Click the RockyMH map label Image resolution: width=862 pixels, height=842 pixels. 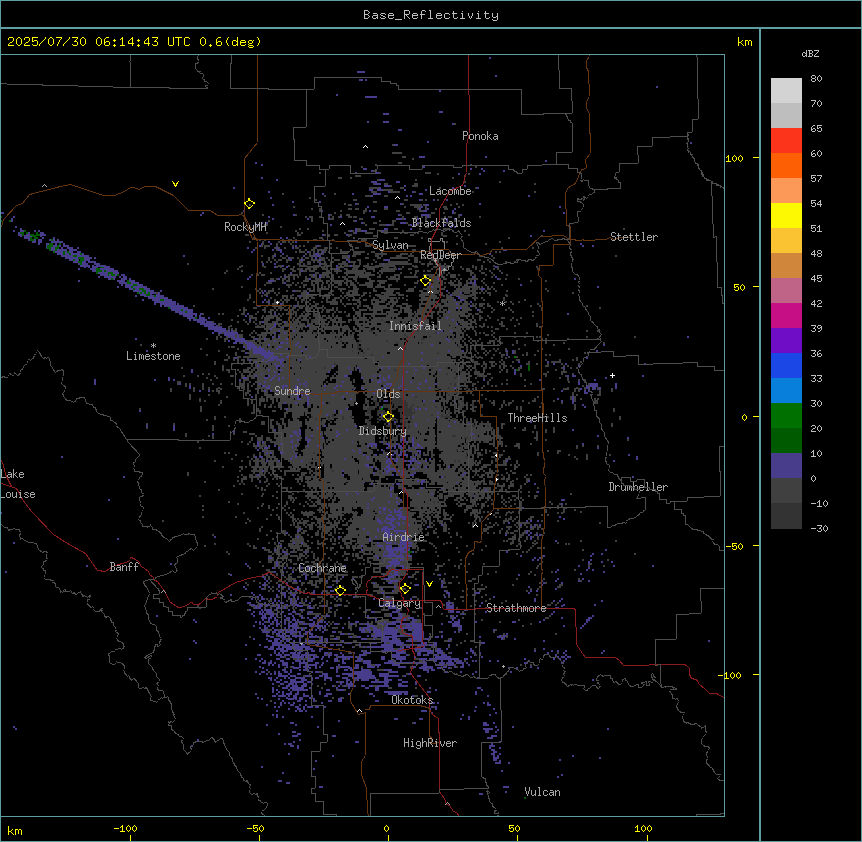tap(245, 227)
